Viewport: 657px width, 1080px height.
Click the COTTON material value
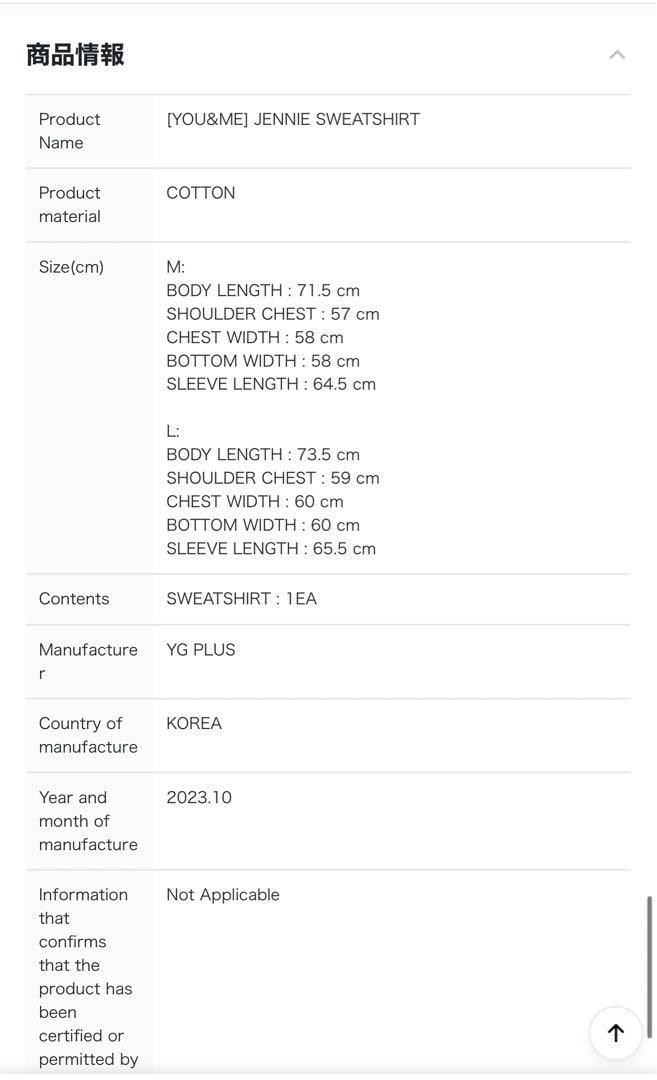(201, 193)
